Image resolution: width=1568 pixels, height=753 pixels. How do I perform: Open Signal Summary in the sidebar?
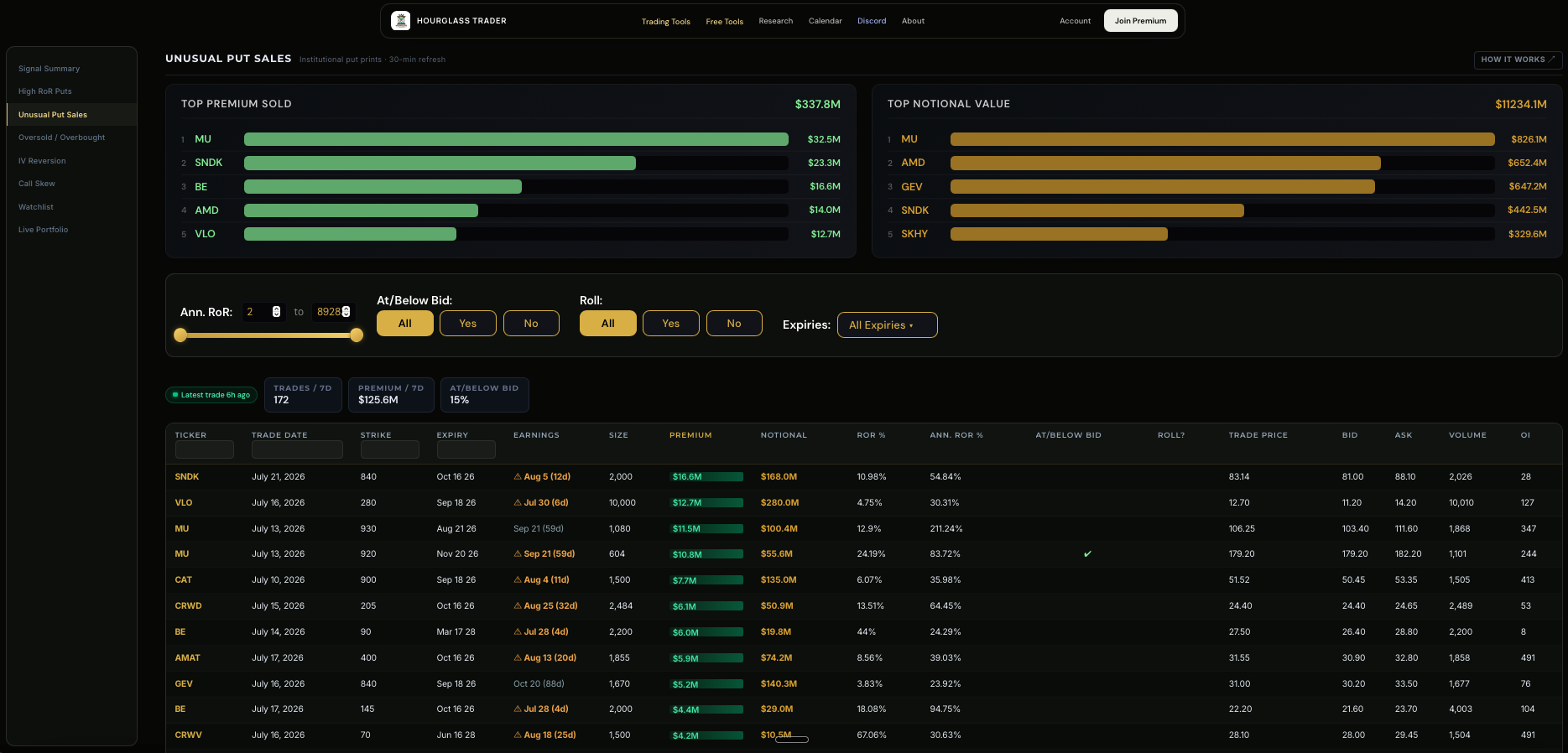(x=49, y=69)
